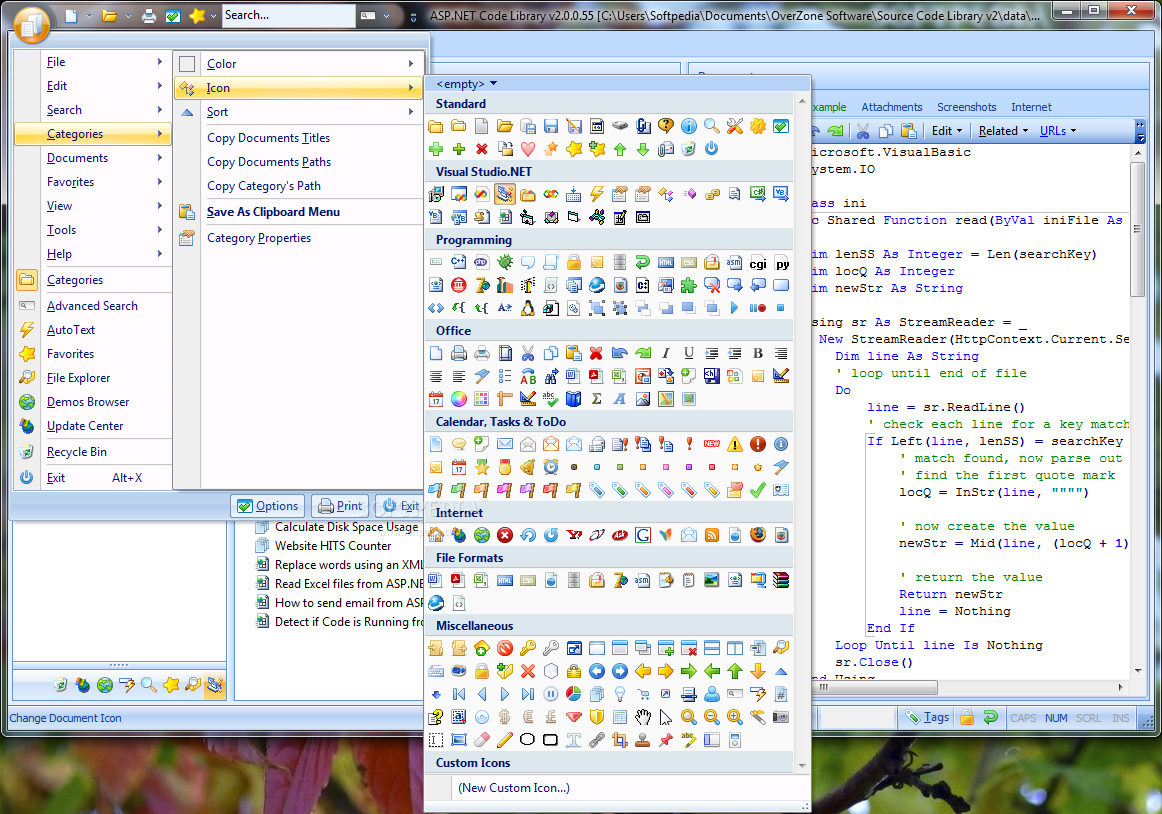Open the star favorites dropdown arrow in title toolbar
Image resolution: width=1162 pixels, height=814 pixels.
[213, 16]
